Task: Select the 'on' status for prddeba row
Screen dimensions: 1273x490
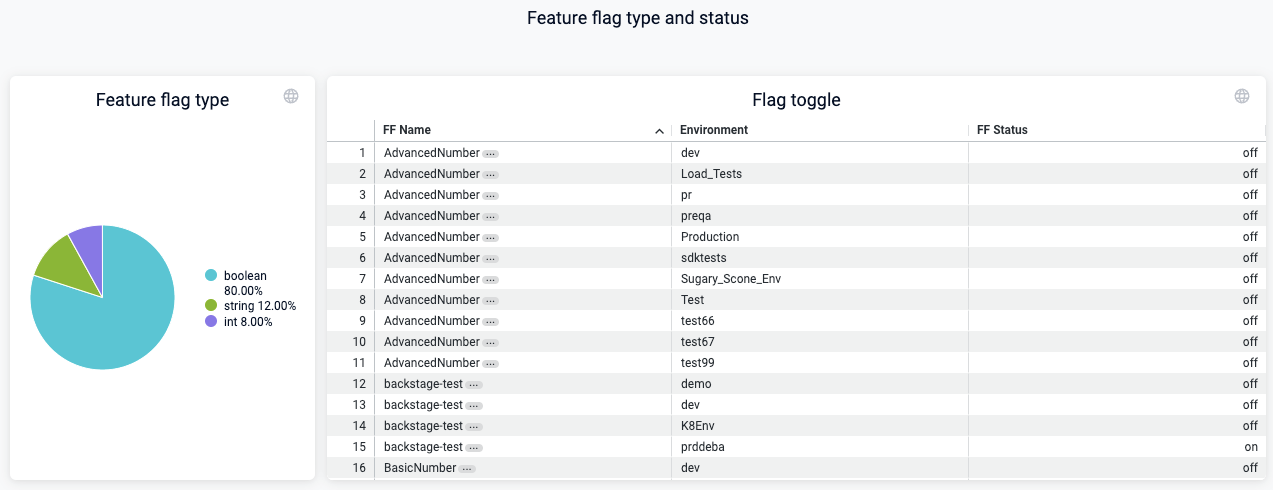Action: pyautogui.click(x=1250, y=447)
